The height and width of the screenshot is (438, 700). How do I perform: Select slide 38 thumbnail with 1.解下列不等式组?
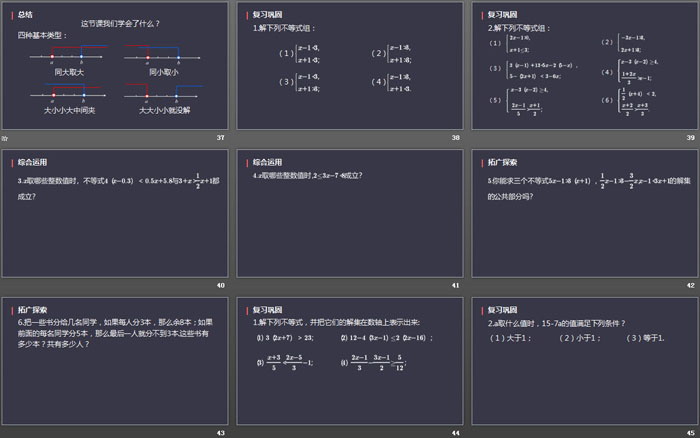point(350,66)
